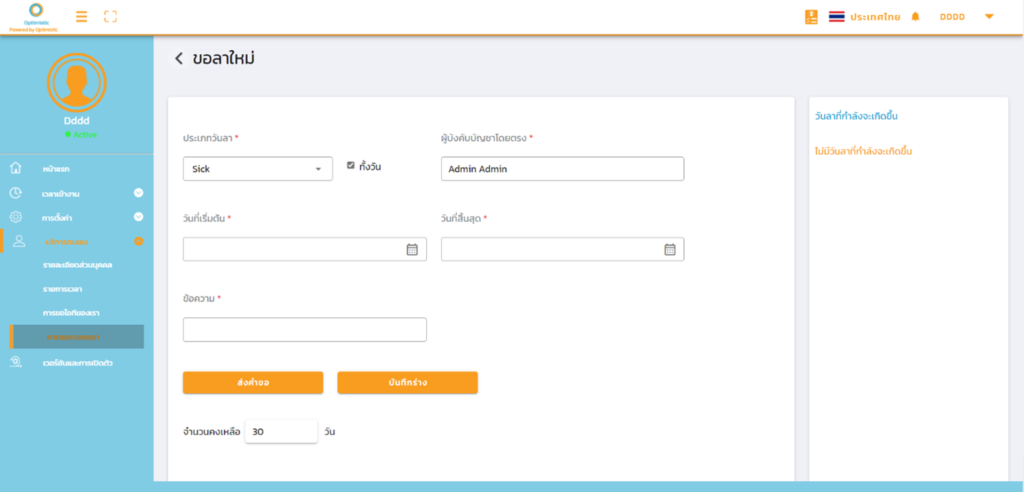This screenshot has height=492, width=1024.
Task: Open notifications via the bell icon
Action: pos(915,17)
